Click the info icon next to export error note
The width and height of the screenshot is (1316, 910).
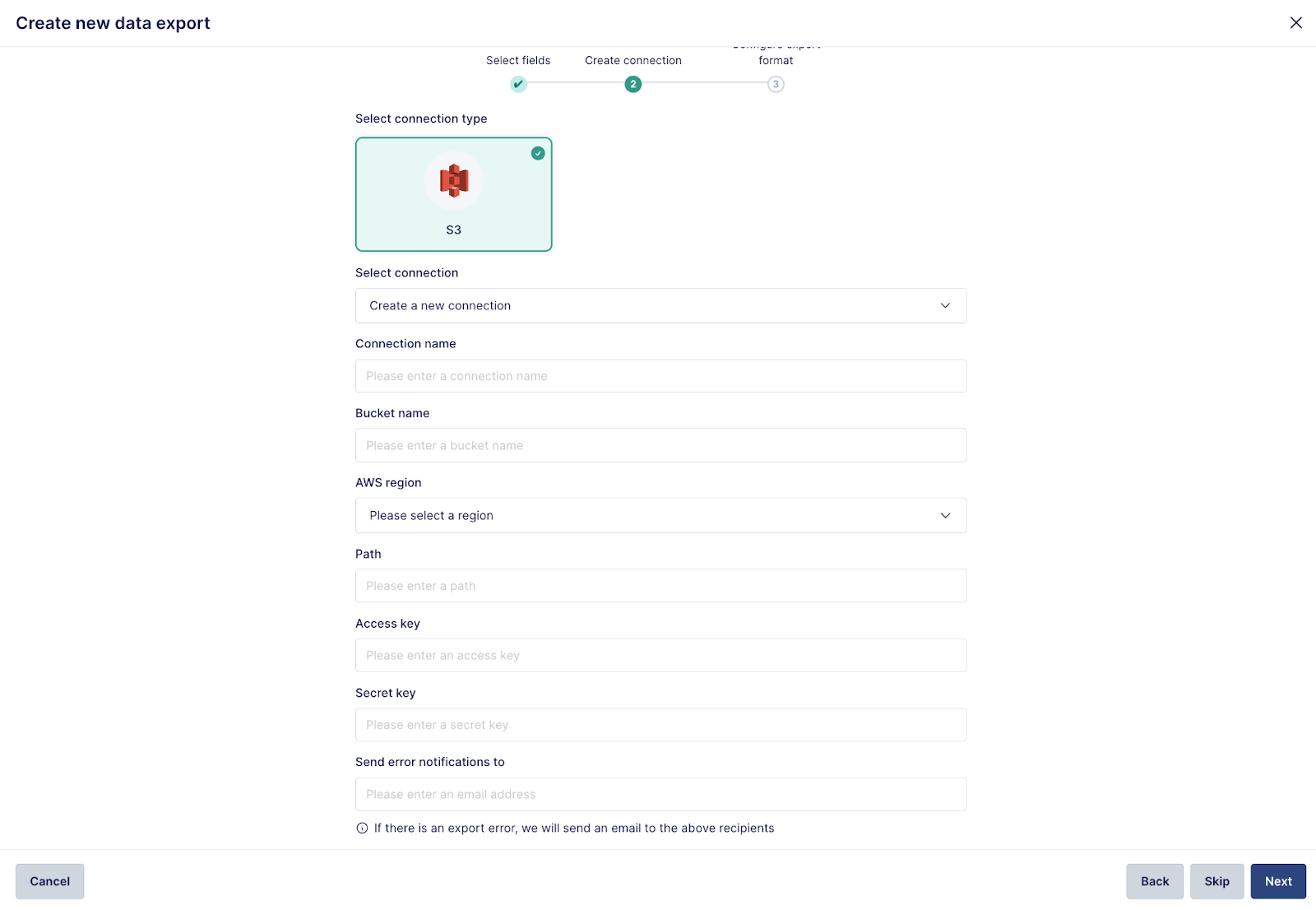point(362,828)
